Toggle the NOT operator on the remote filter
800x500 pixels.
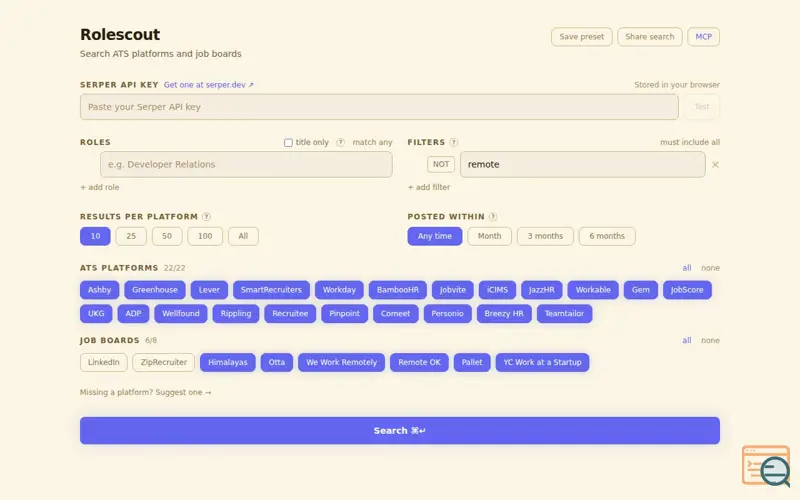coord(441,164)
